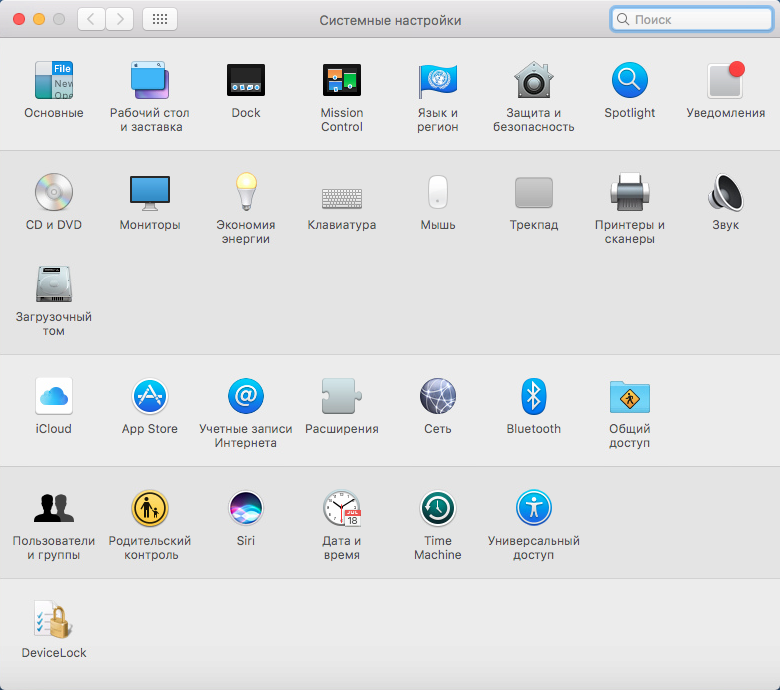The height and width of the screenshot is (690, 780).
Task: Open the Siri preferences pane
Action: tap(246, 509)
